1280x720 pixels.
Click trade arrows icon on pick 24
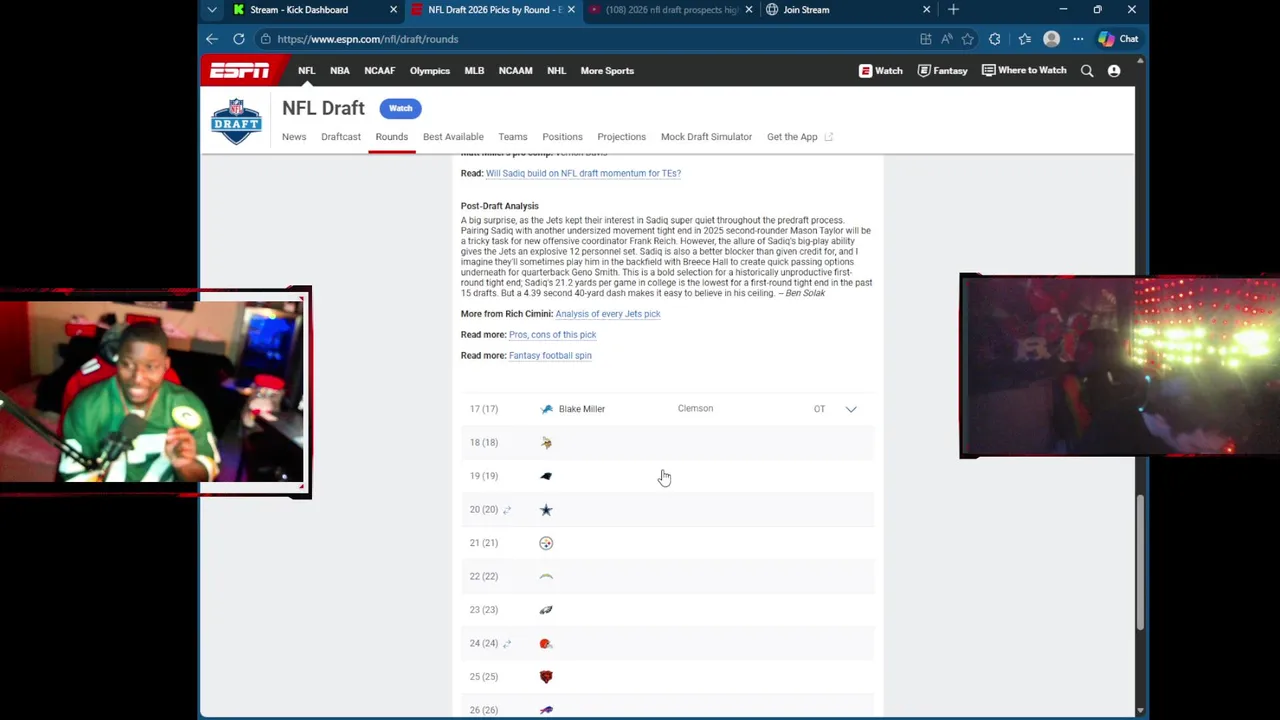(507, 644)
